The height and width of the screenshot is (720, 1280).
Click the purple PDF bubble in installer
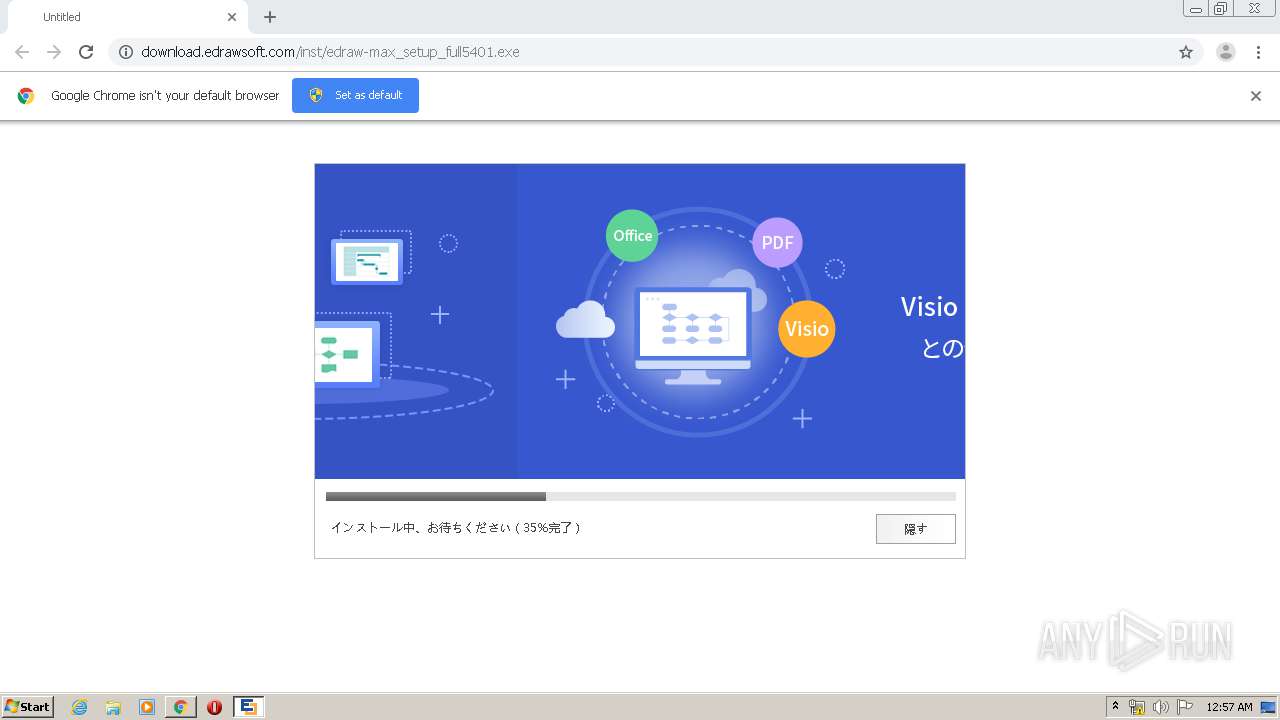777,243
